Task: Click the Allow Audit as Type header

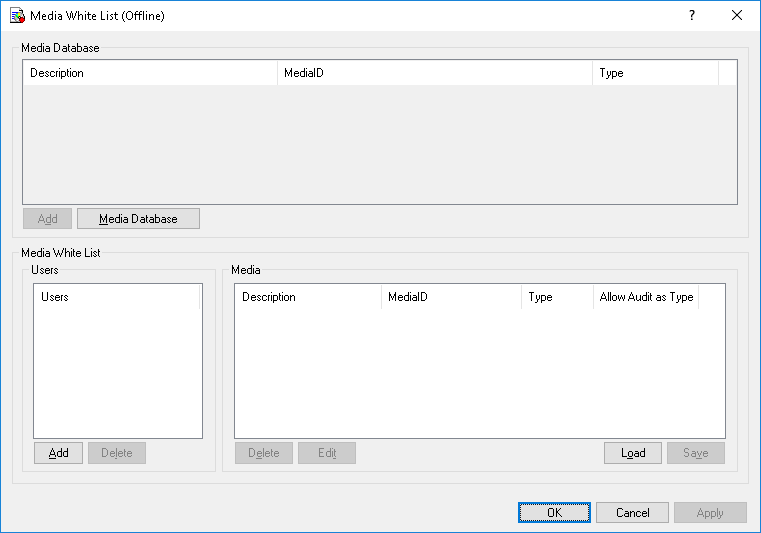Action: click(x=646, y=297)
